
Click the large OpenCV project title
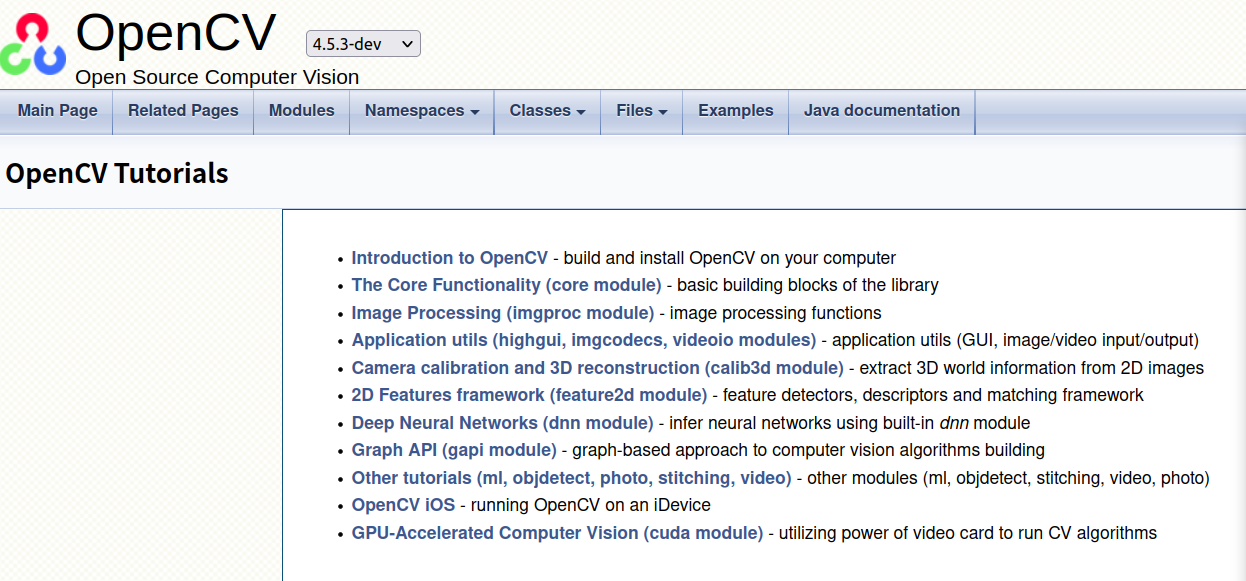176,33
